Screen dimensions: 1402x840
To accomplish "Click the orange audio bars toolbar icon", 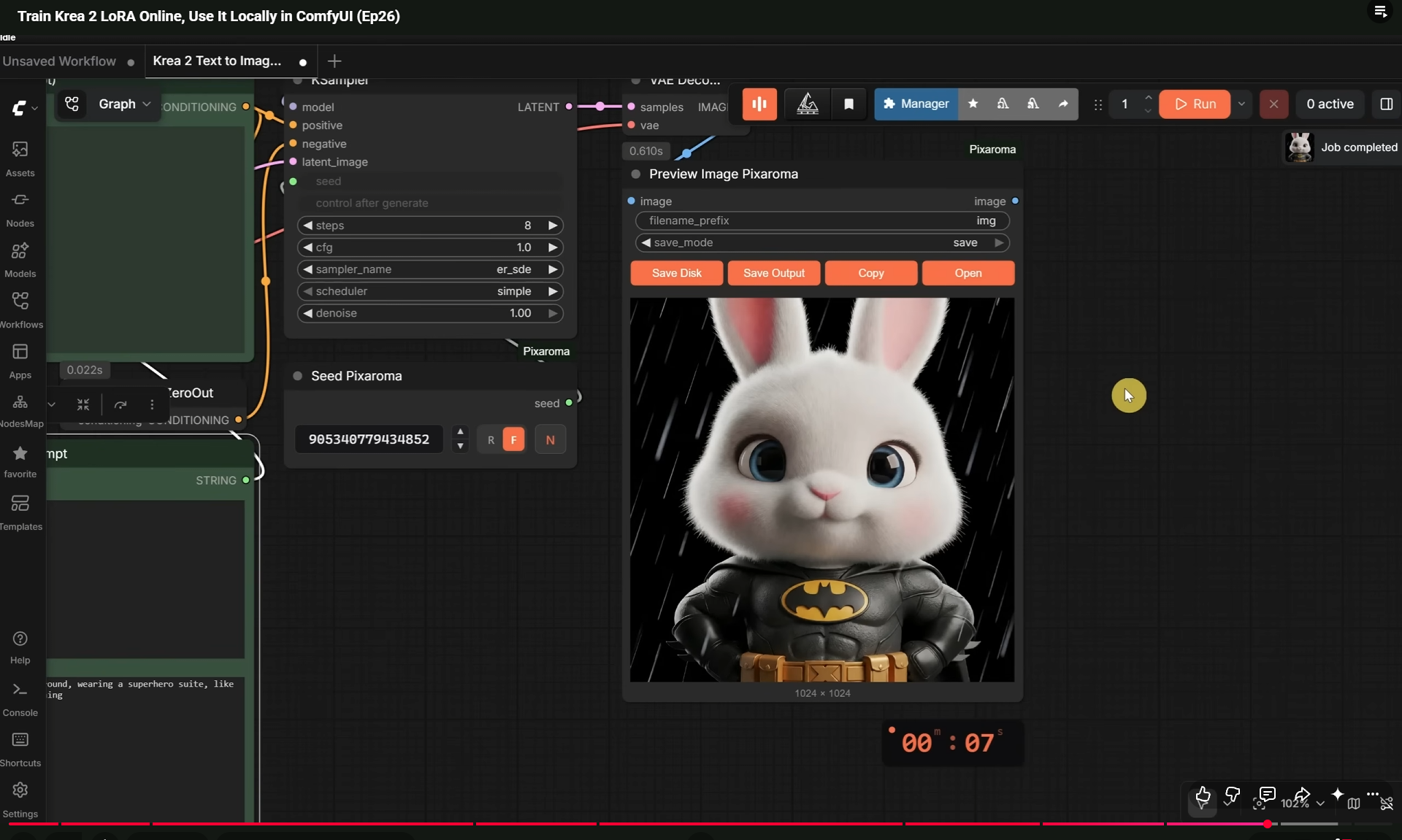I will pyautogui.click(x=759, y=104).
